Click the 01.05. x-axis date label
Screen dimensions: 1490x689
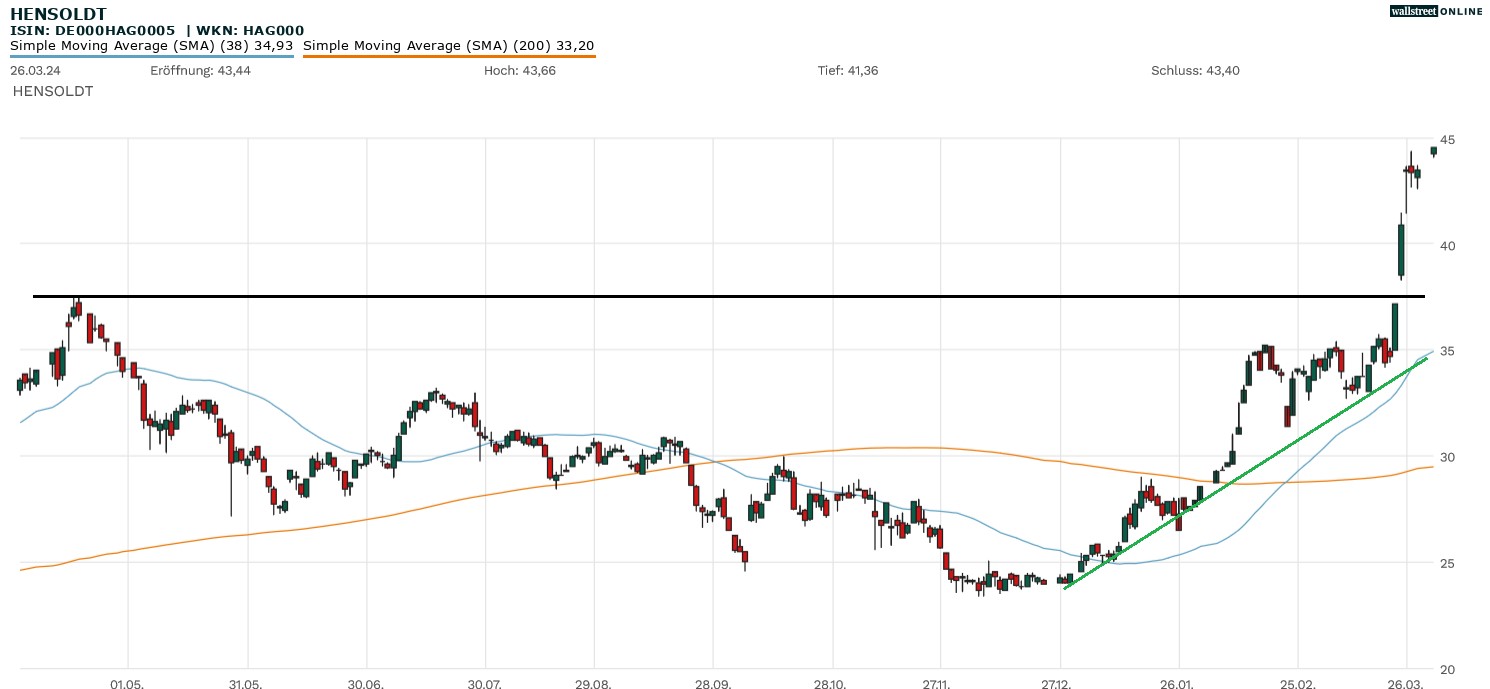[127, 683]
